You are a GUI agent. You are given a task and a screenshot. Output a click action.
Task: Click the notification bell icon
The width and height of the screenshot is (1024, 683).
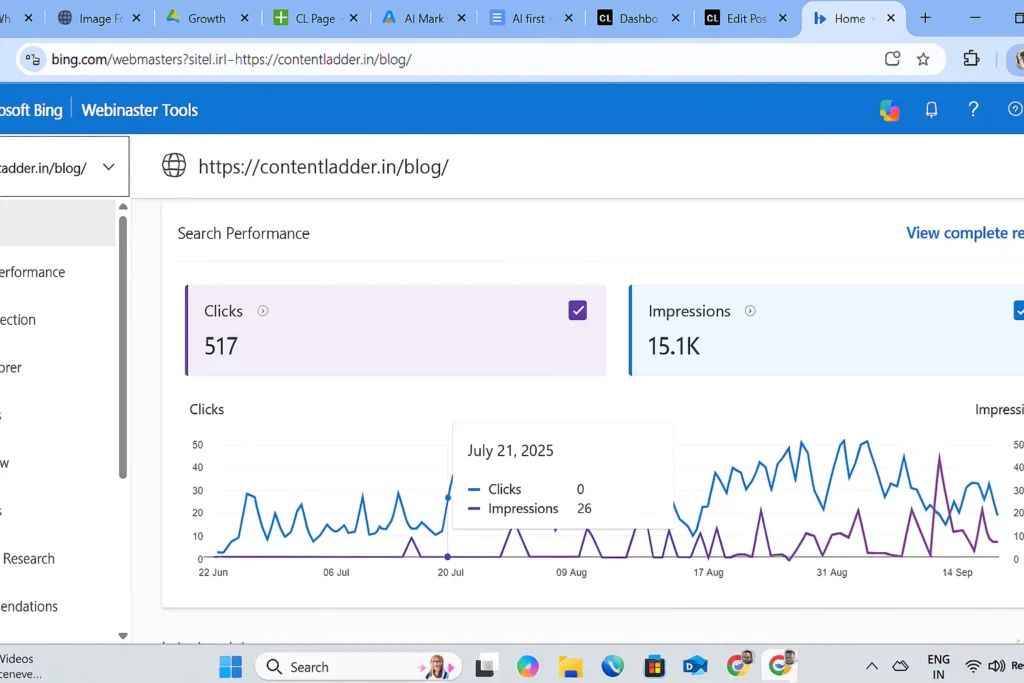click(x=931, y=110)
